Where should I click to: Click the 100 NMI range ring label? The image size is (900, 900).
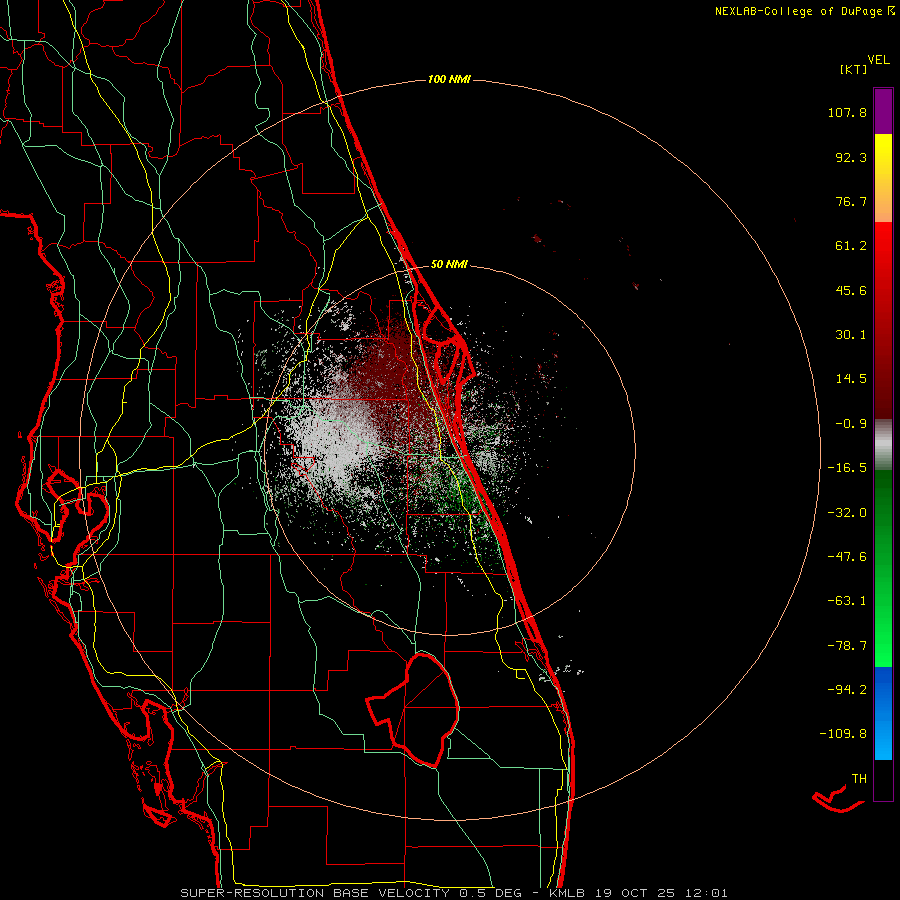[449, 79]
